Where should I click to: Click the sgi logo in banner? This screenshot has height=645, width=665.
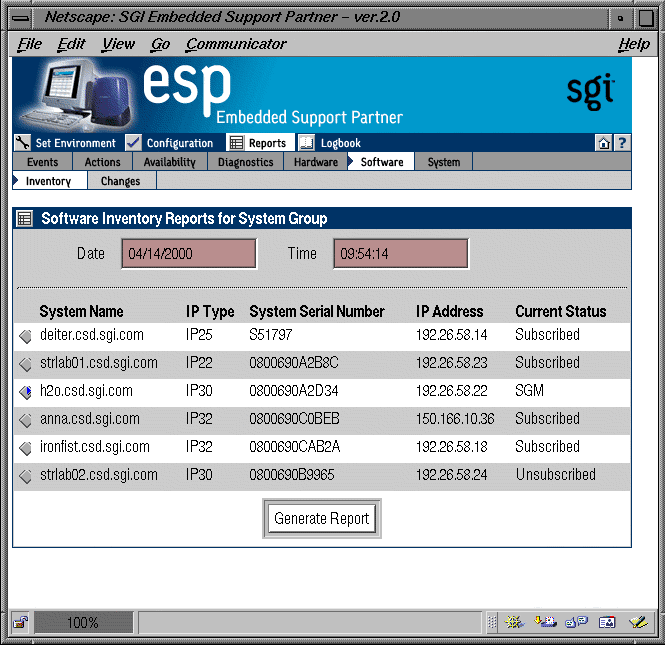pos(591,92)
